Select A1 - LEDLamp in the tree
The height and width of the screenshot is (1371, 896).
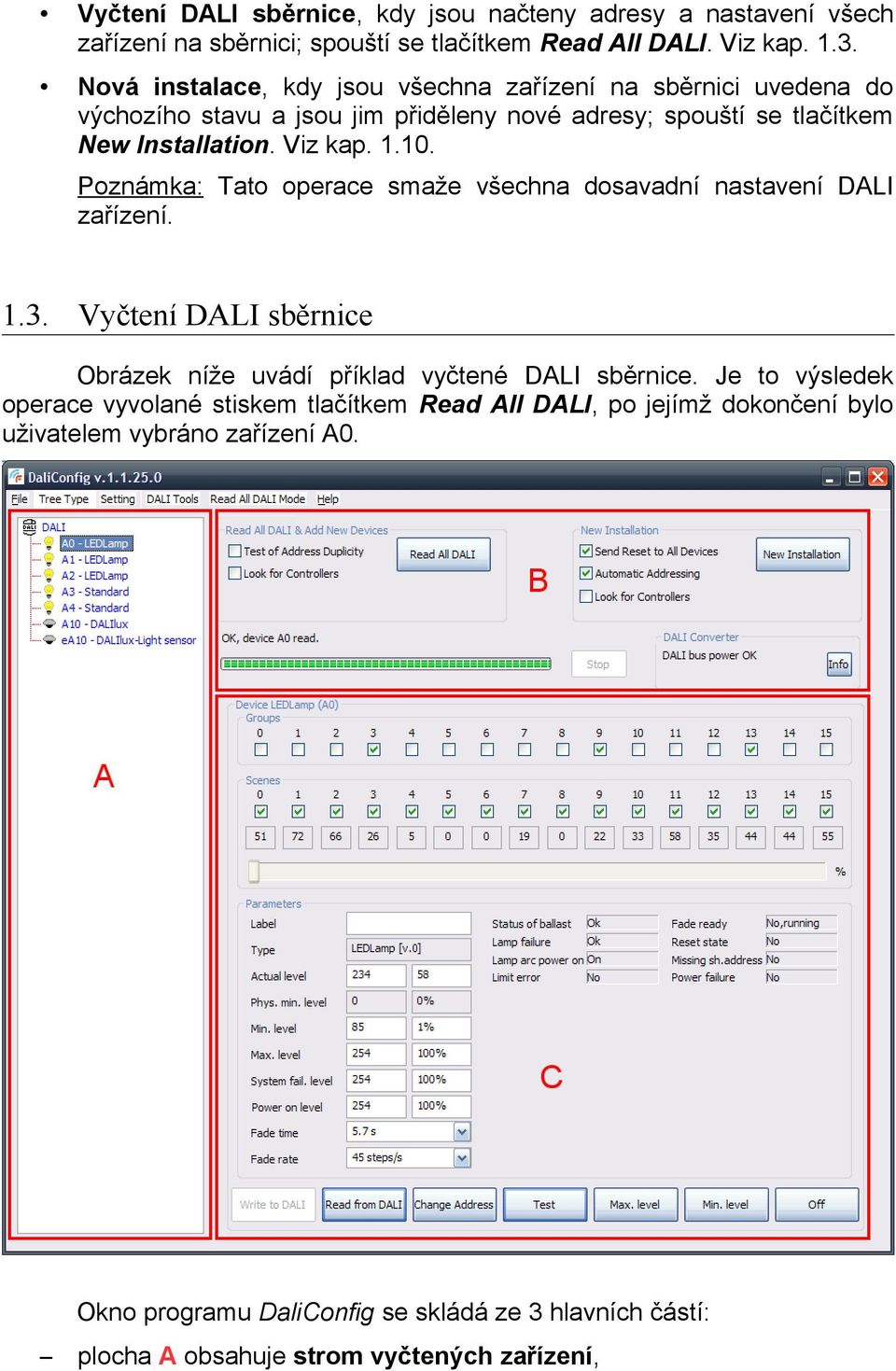pyautogui.click(x=94, y=560)
